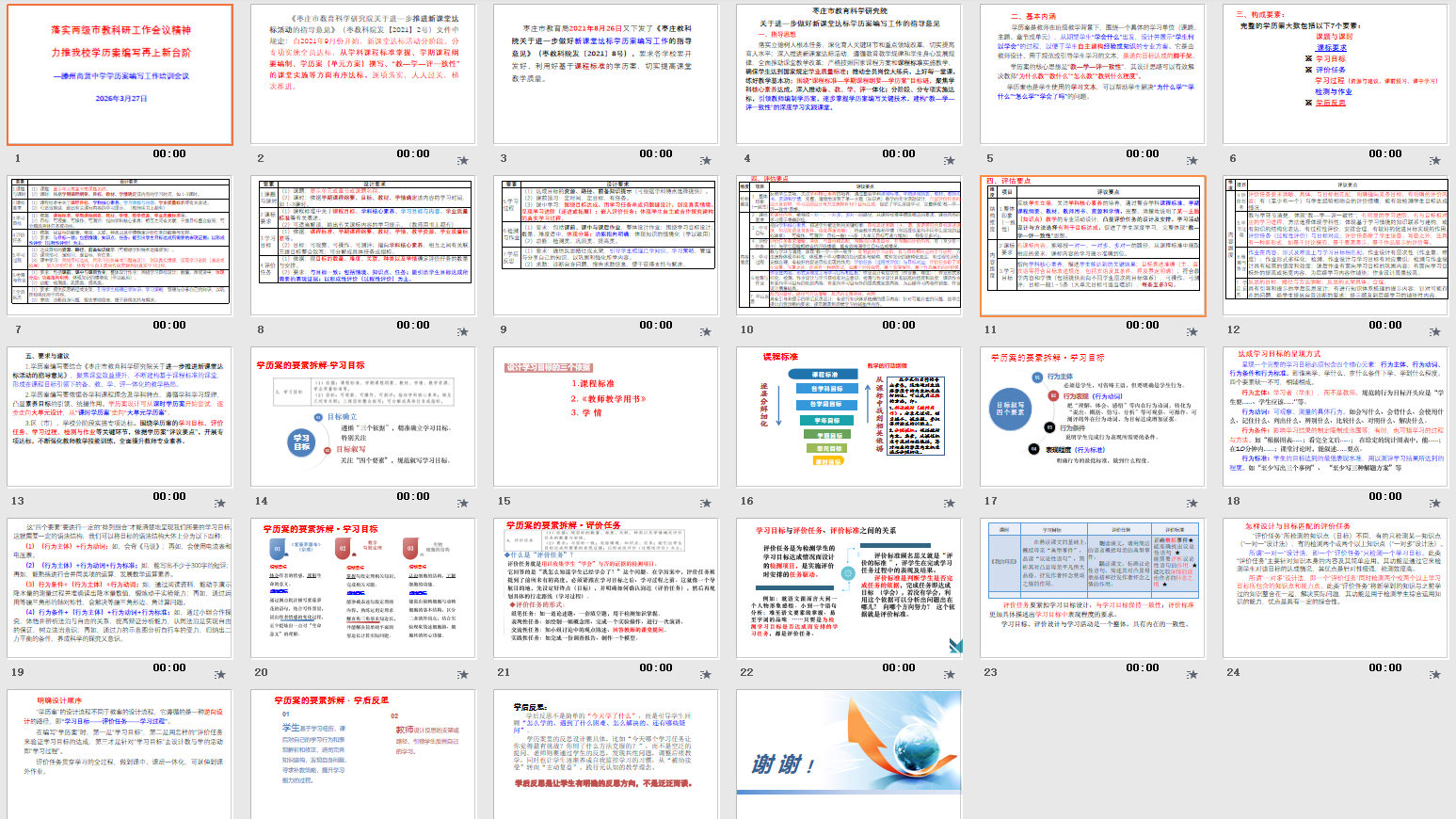Click the transition star icon below slide 8
This screenshot has width=1456, height=819.
point(463,332)
